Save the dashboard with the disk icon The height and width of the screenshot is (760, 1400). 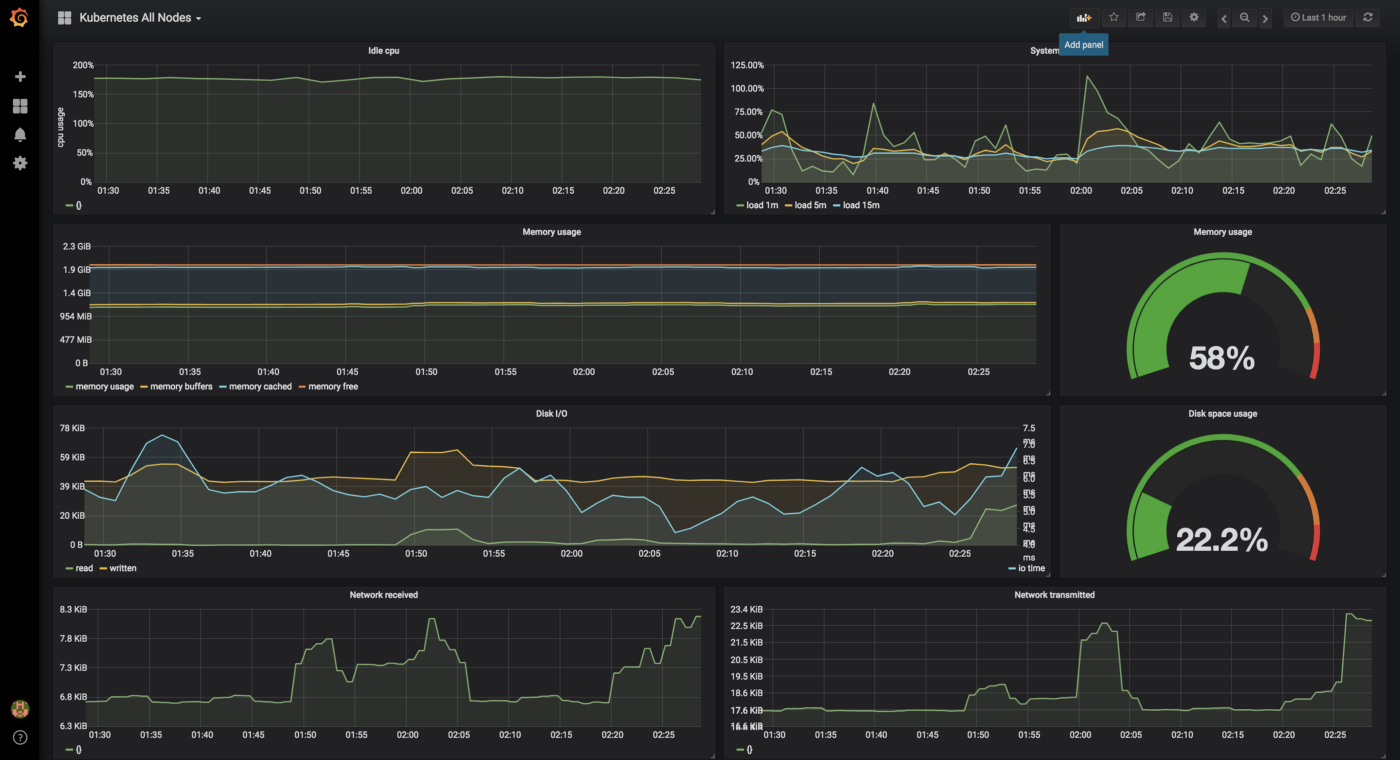point(1167,18)
